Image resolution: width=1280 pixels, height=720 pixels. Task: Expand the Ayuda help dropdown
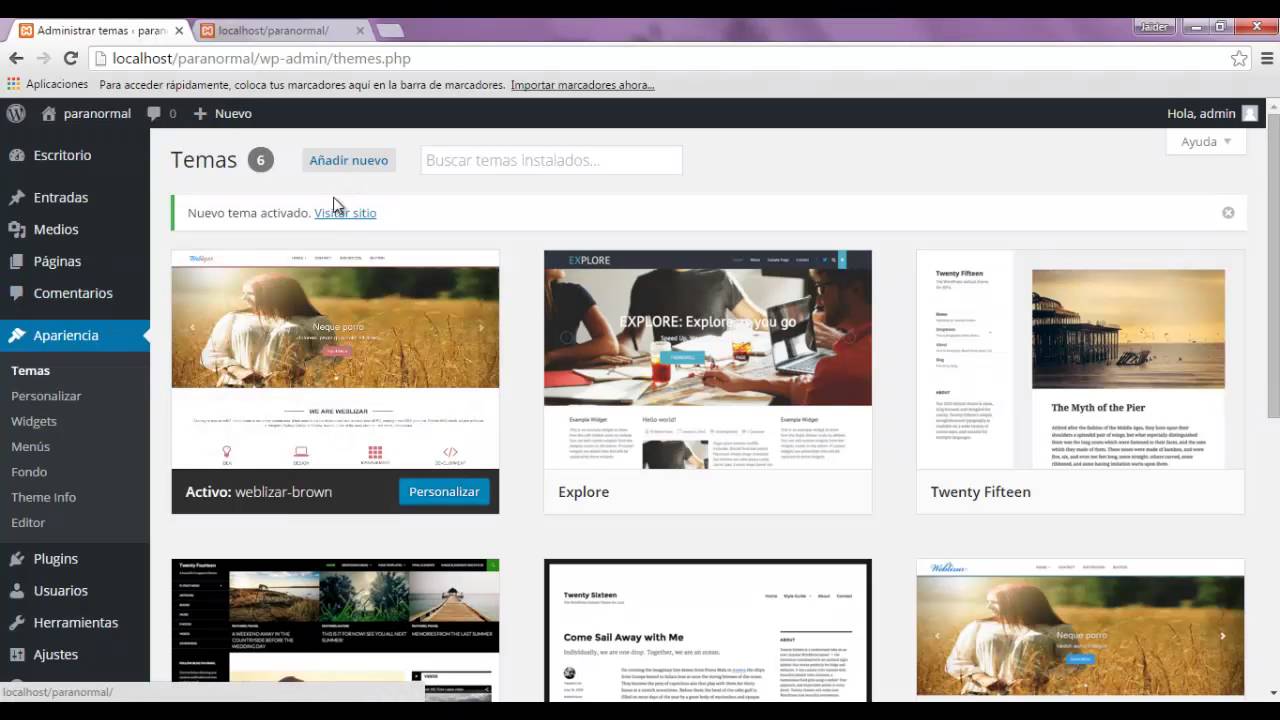(1206, 142)
